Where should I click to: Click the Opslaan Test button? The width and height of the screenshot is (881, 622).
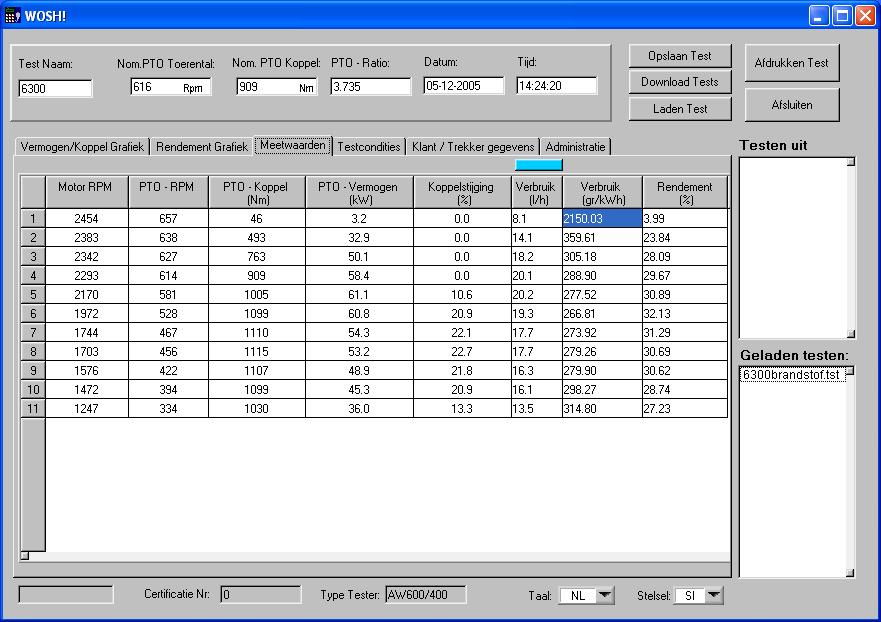[680, 56]
